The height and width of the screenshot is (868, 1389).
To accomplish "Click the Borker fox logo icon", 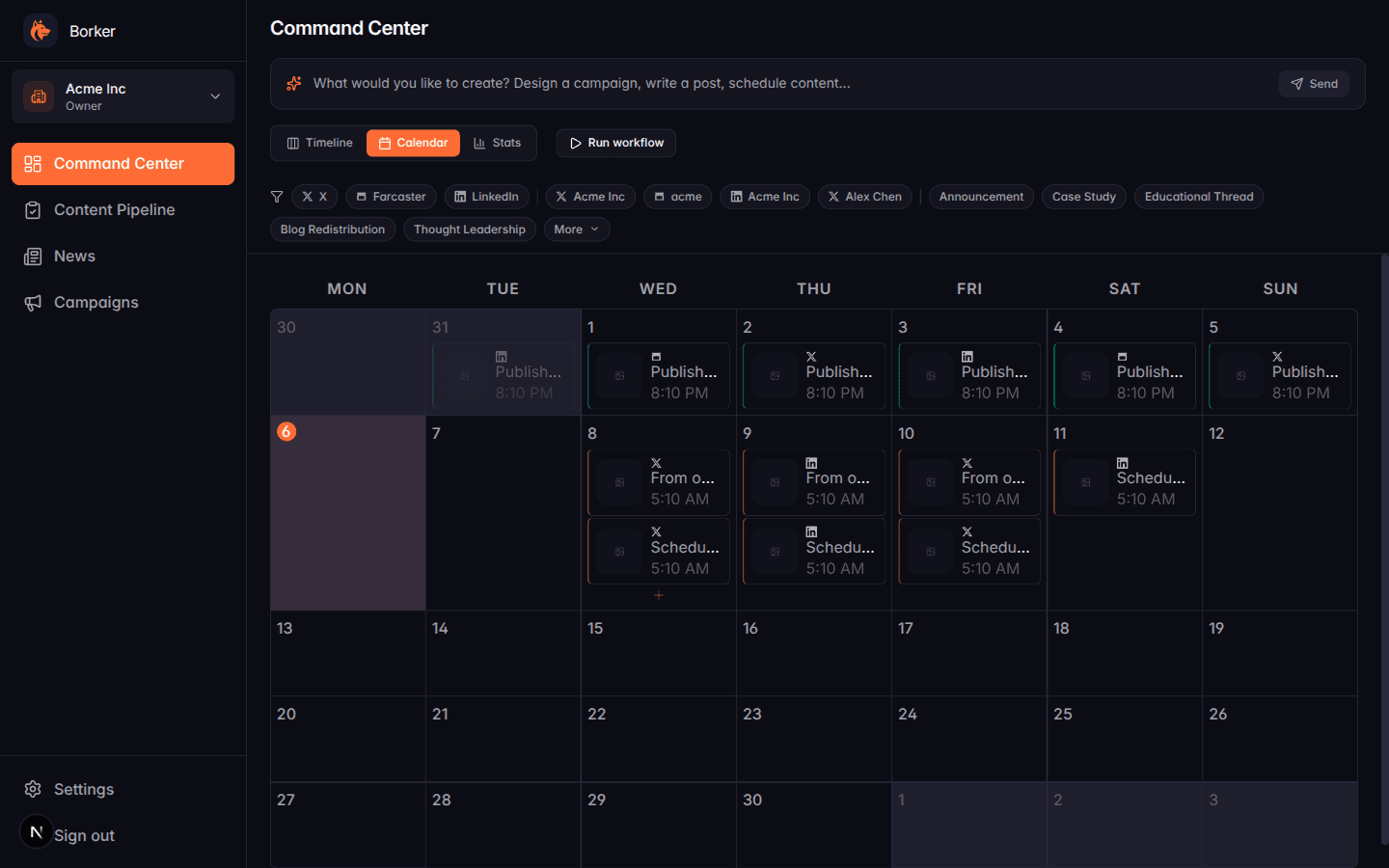I will pos(40,30).
